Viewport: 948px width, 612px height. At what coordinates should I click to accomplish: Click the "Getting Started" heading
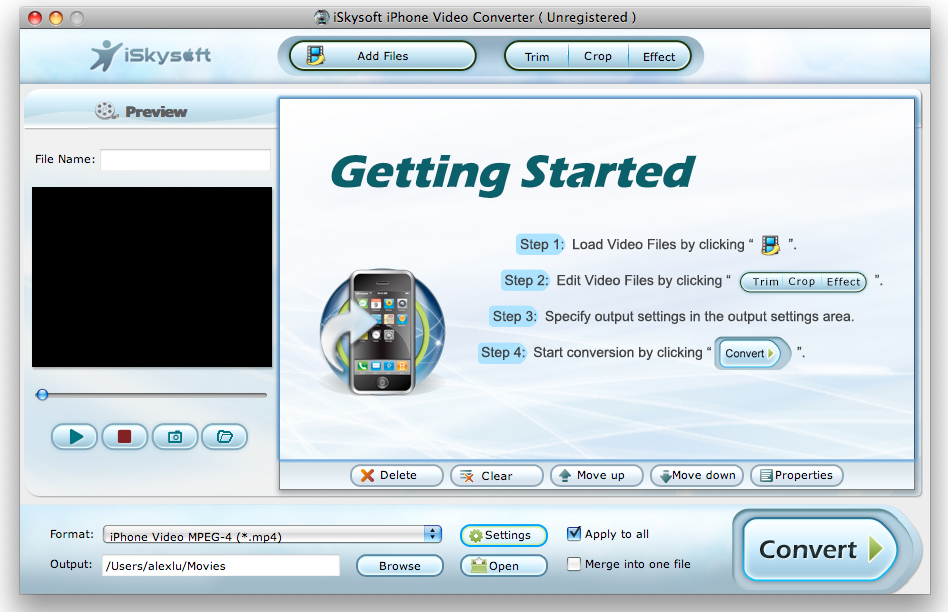[x=513, y=174]
